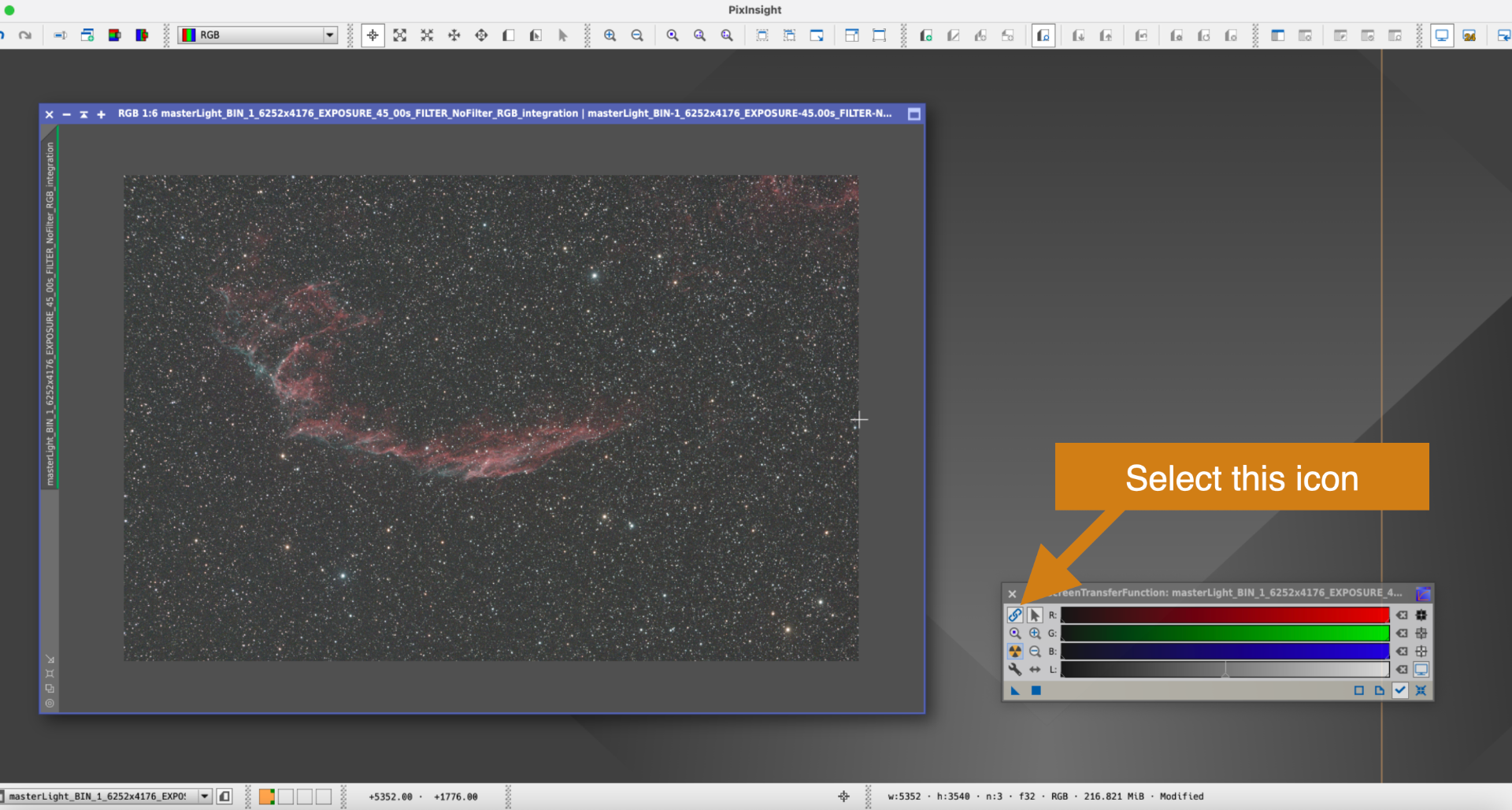Viewport: 1512px width, 810px height.
Task: Apply Auto Stretch with the radiation icon
Action: coord(1015,652)
